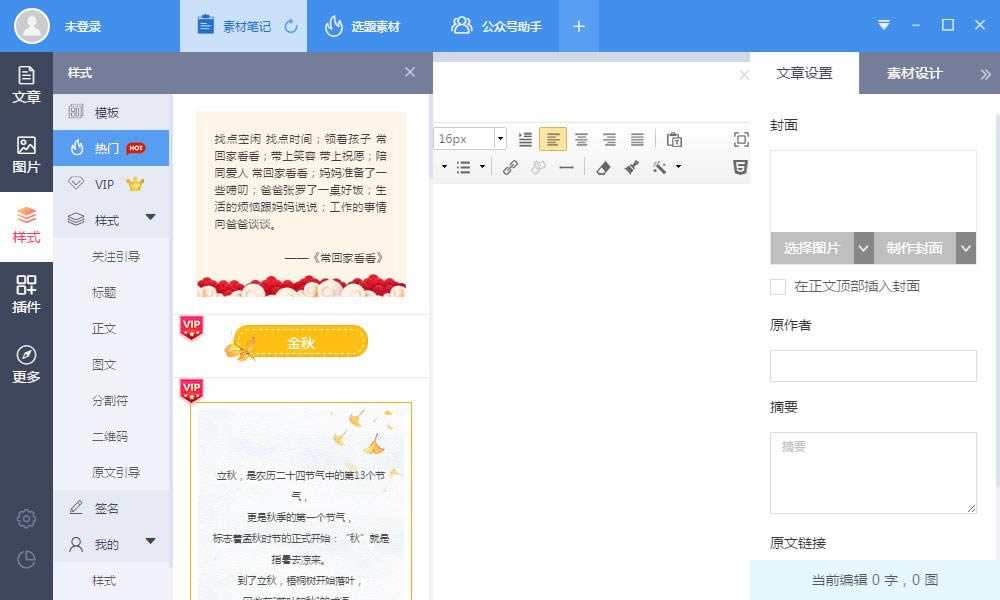The height and width of the screenshot is (600, 1000).
Task: Click the format painter brush icon
Action: (x=631, y=168)
